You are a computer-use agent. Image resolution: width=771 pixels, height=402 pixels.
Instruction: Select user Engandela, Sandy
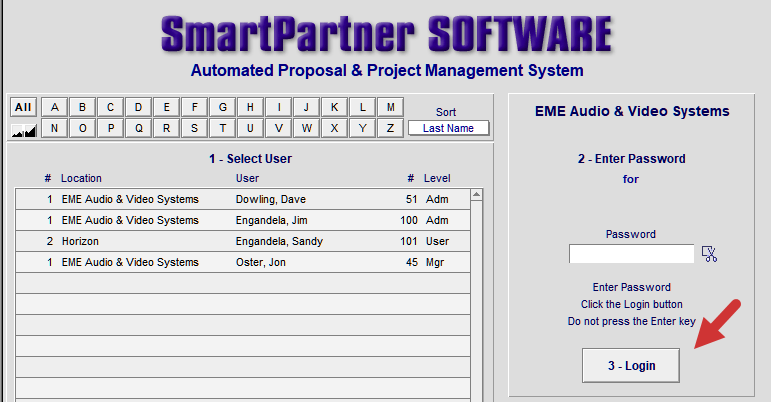pos(243,241)
